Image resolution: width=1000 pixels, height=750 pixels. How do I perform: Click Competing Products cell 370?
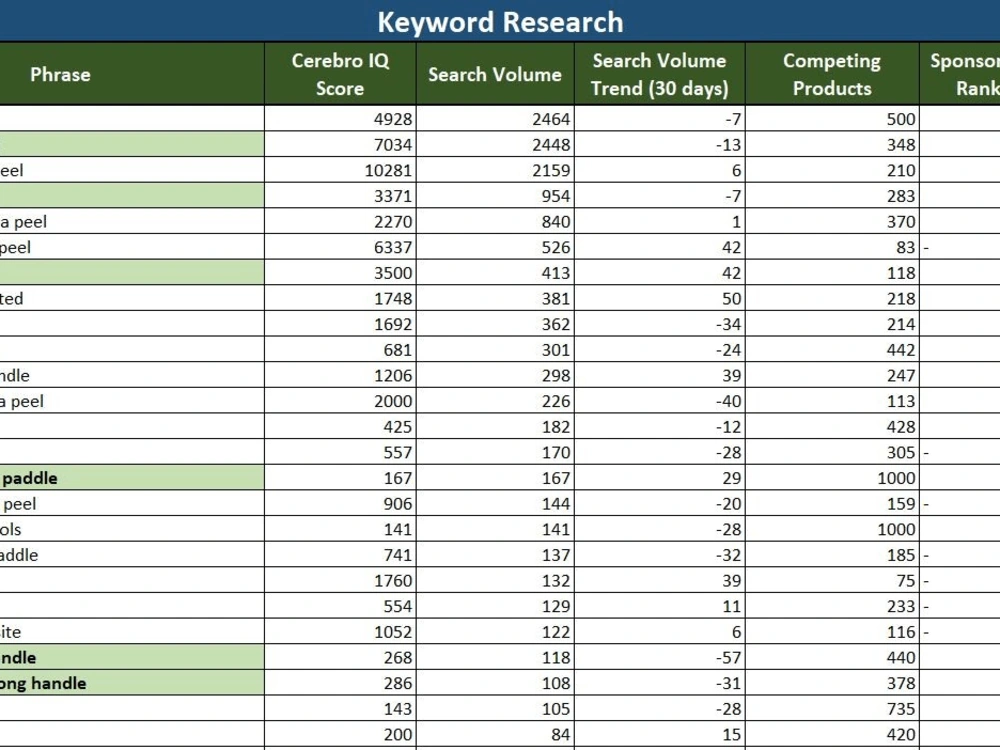[832, 221]
